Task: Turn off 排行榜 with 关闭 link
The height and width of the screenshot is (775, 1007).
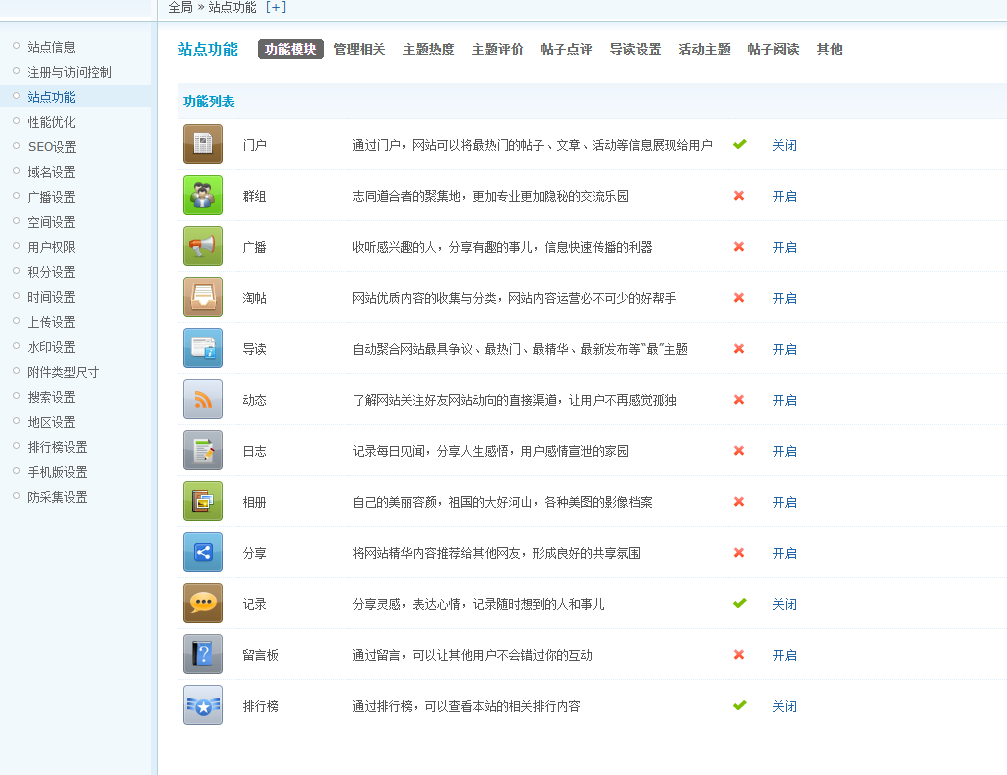Action: click(x=784, y=706)
